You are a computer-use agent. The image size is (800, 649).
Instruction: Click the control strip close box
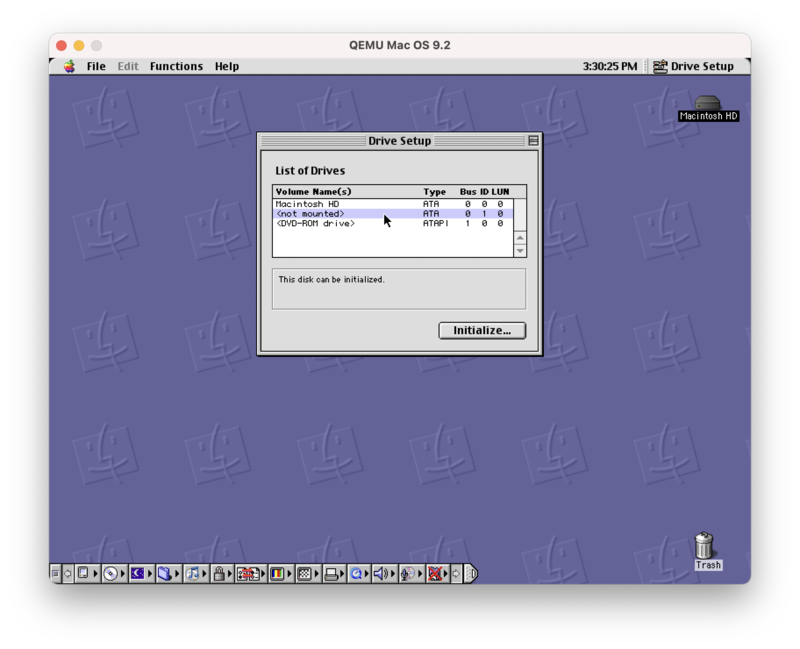[56, 573]
